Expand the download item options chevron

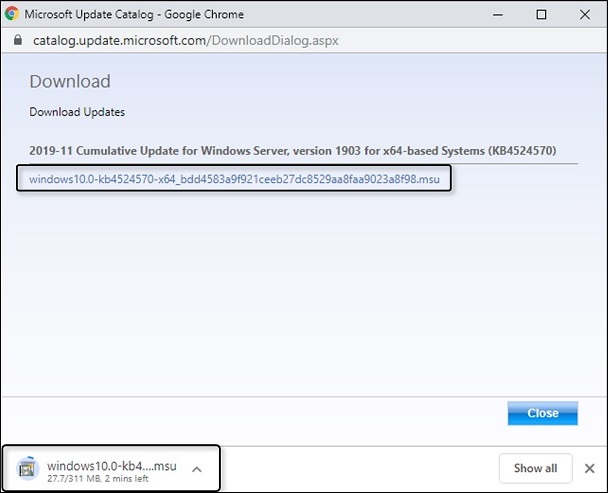pyautogui.click(x=197, y=469)
